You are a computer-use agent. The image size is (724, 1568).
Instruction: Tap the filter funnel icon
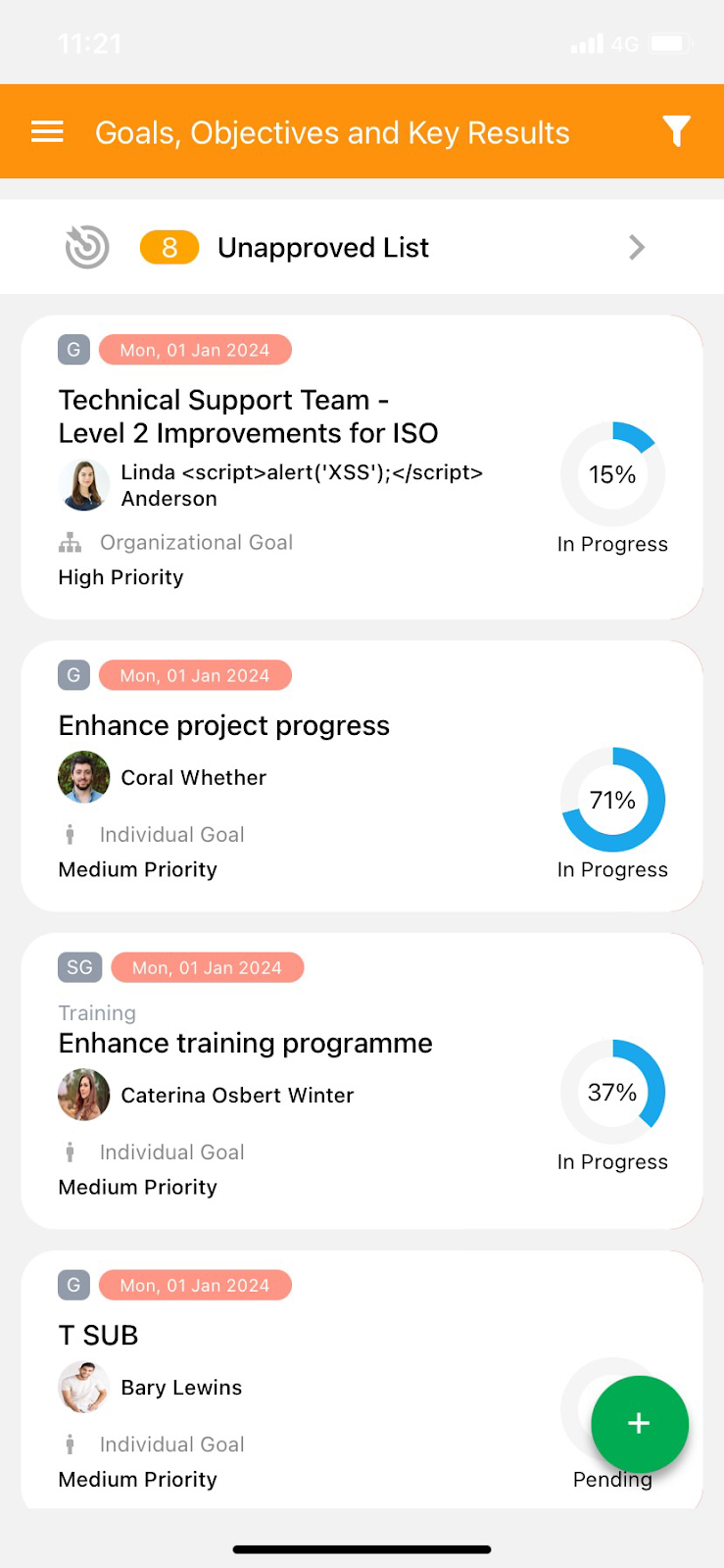tap(676, 131)
